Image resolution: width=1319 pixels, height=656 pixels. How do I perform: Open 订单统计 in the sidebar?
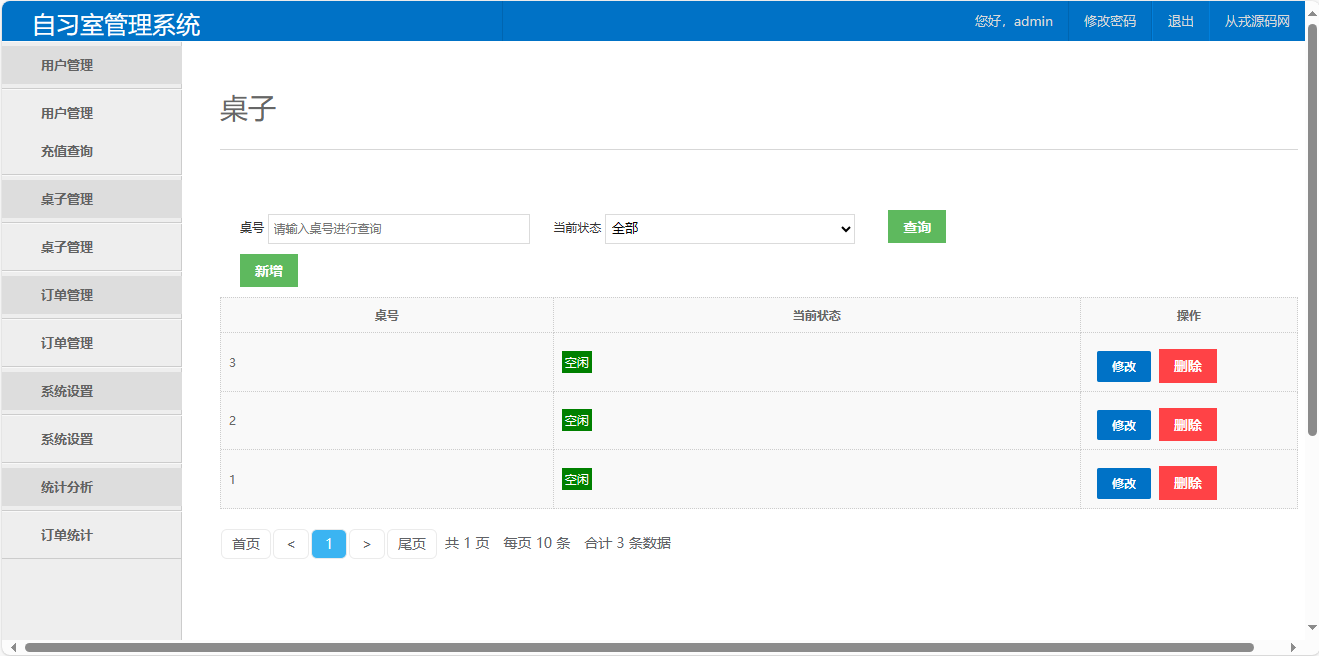[x=67, y=535]
